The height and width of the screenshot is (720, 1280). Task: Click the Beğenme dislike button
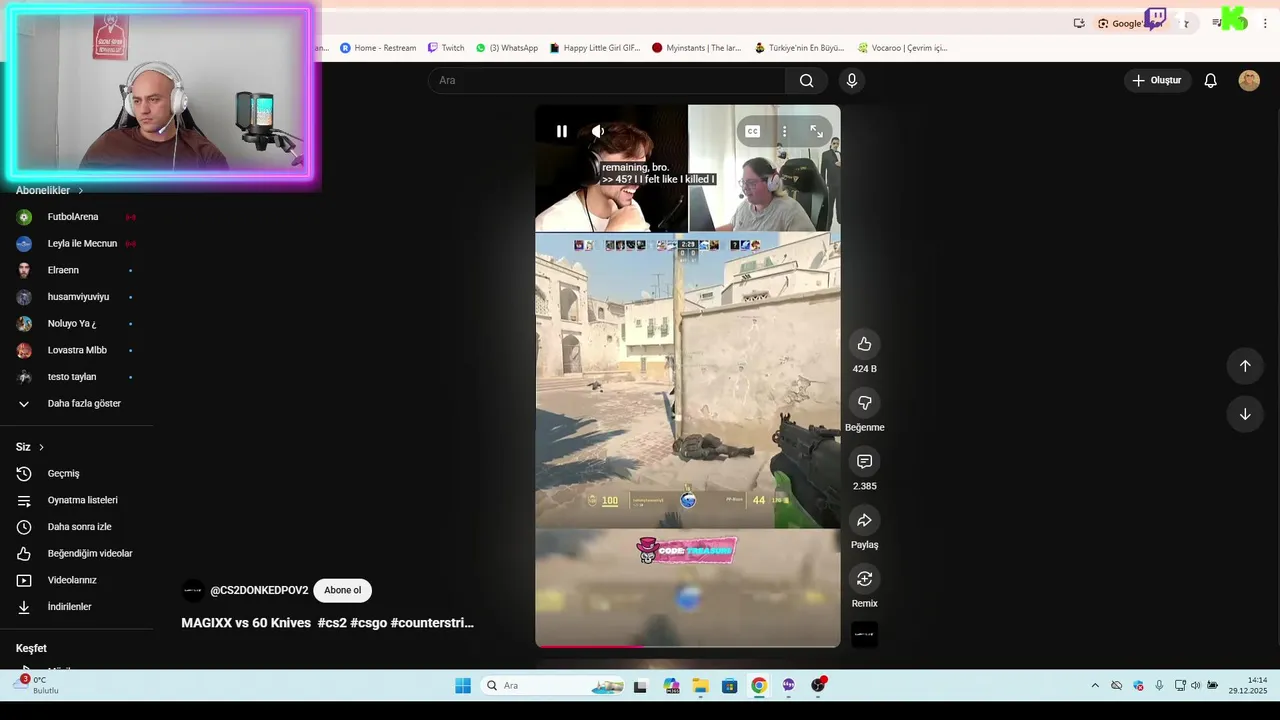coord(864,402)
